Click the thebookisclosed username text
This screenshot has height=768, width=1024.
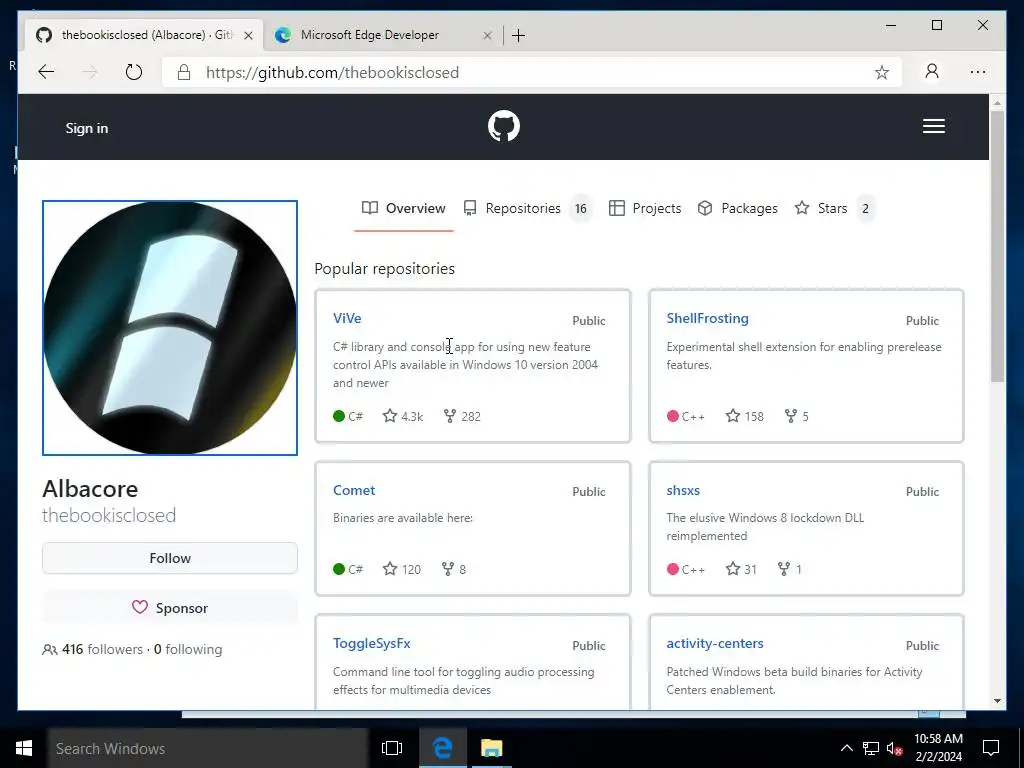pyautogui.click(x=109, y=515)
